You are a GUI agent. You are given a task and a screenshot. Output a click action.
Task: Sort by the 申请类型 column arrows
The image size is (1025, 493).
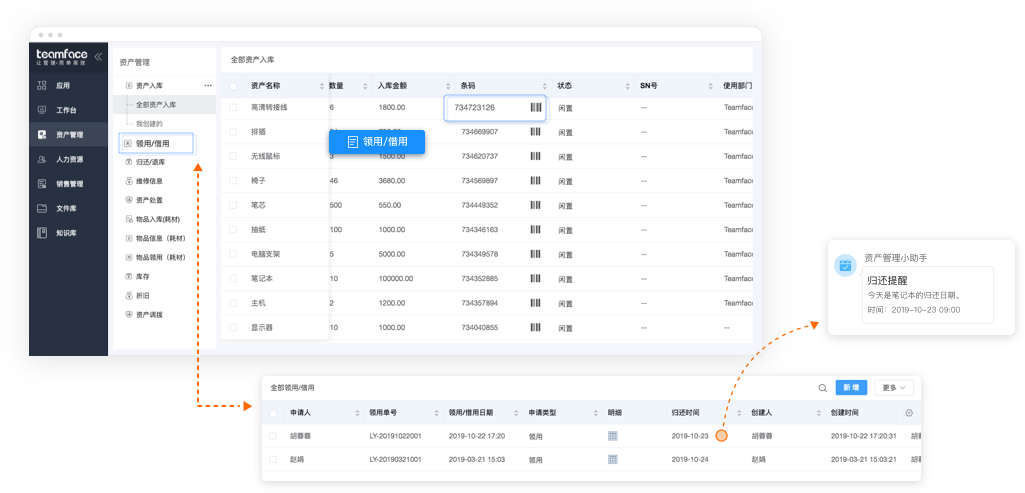(x=596, y=413)
